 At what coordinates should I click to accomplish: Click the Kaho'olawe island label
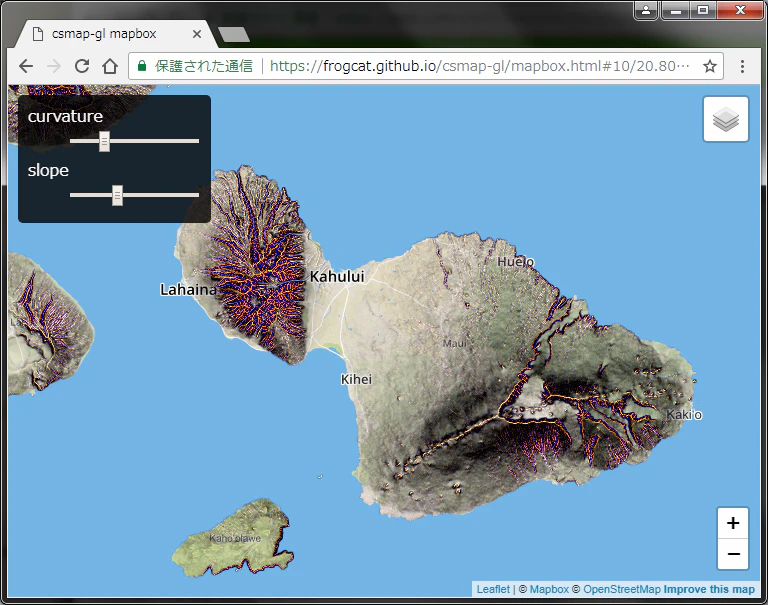[235, 538]
